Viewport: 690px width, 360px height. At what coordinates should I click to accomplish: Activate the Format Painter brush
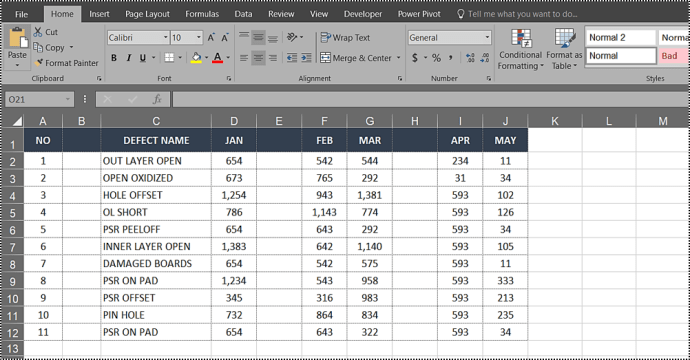(x=39, y=63)
